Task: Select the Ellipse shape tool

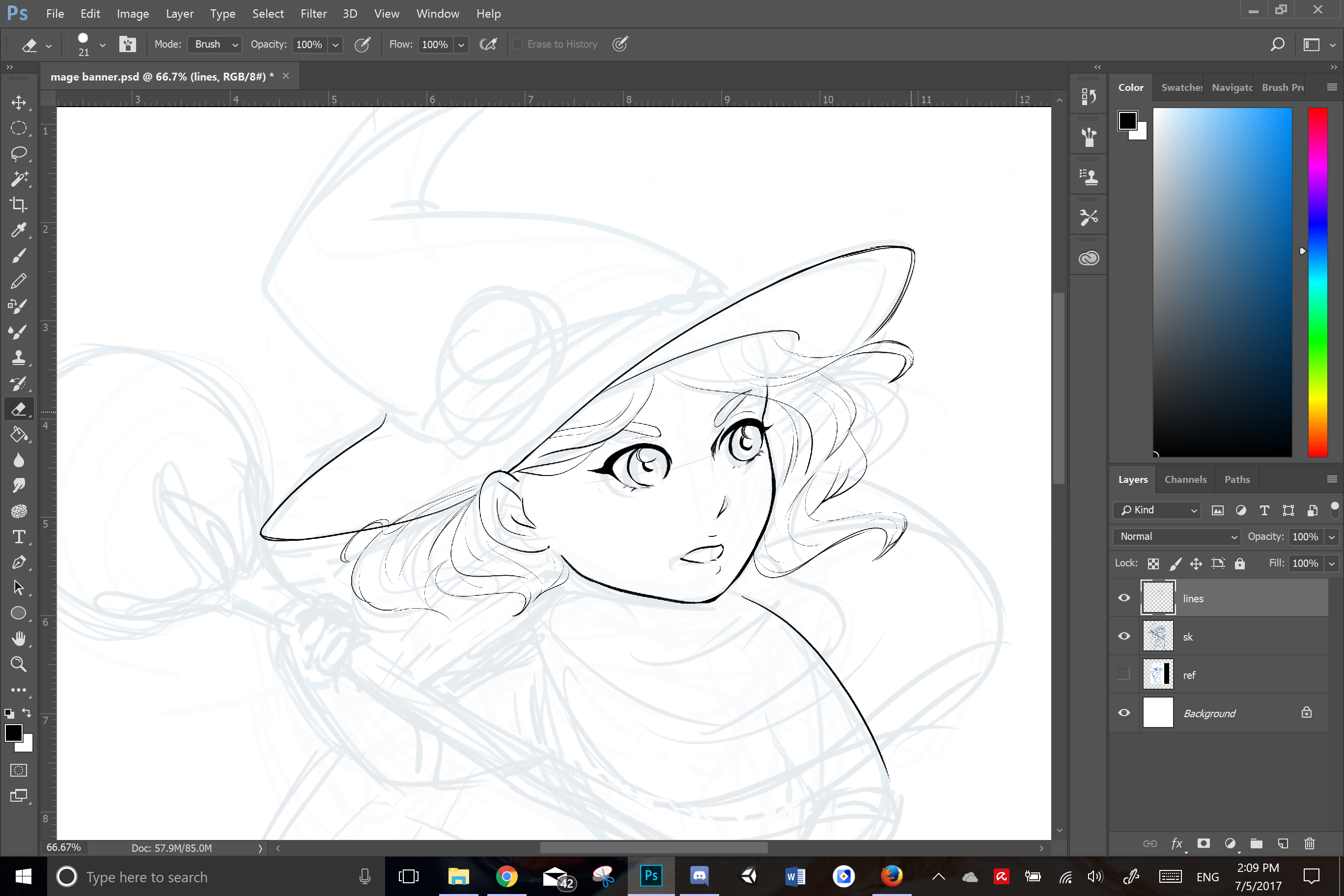Action: tap(18, 613)
